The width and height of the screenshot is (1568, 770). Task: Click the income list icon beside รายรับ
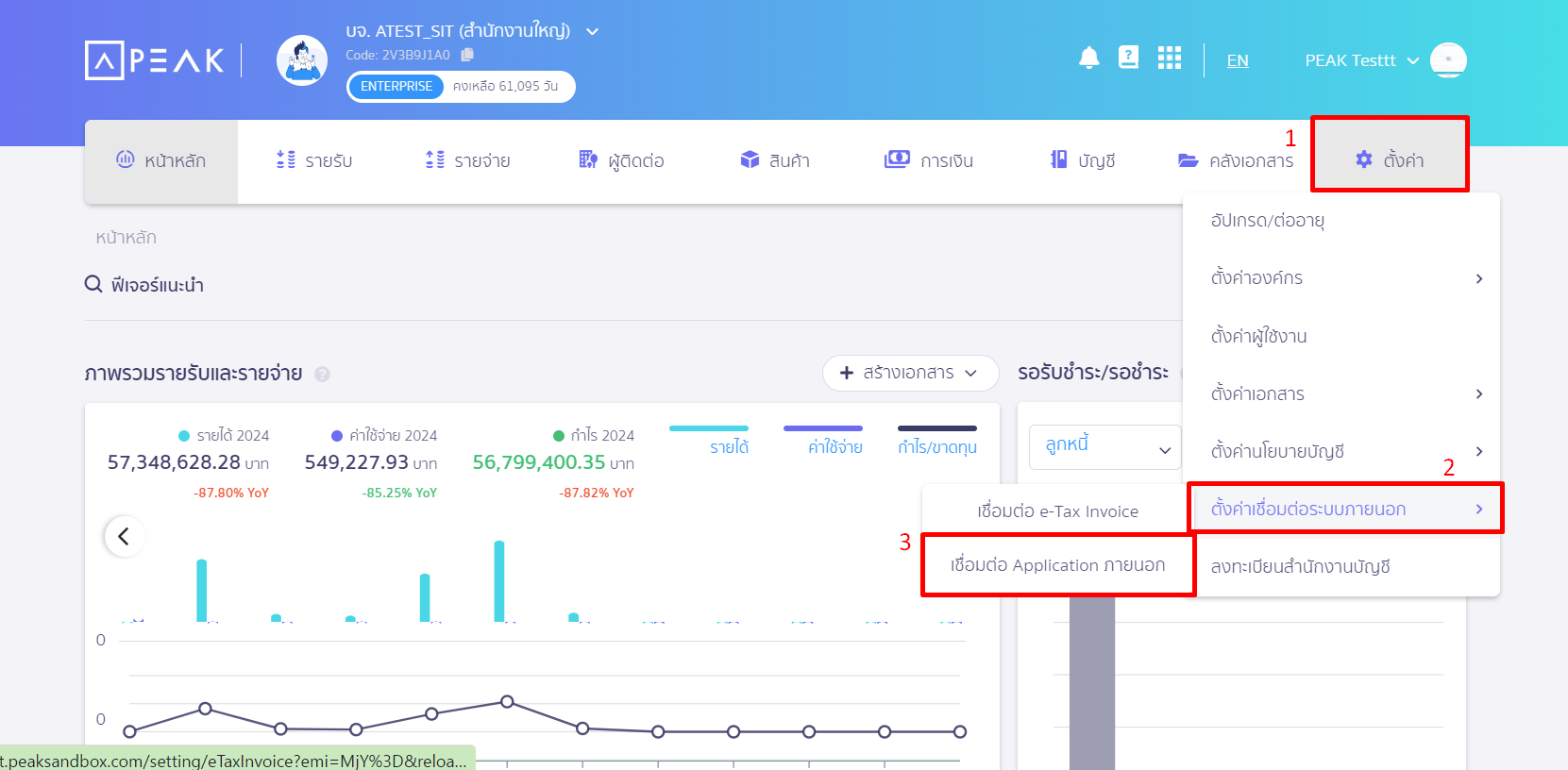coord(285,159)
